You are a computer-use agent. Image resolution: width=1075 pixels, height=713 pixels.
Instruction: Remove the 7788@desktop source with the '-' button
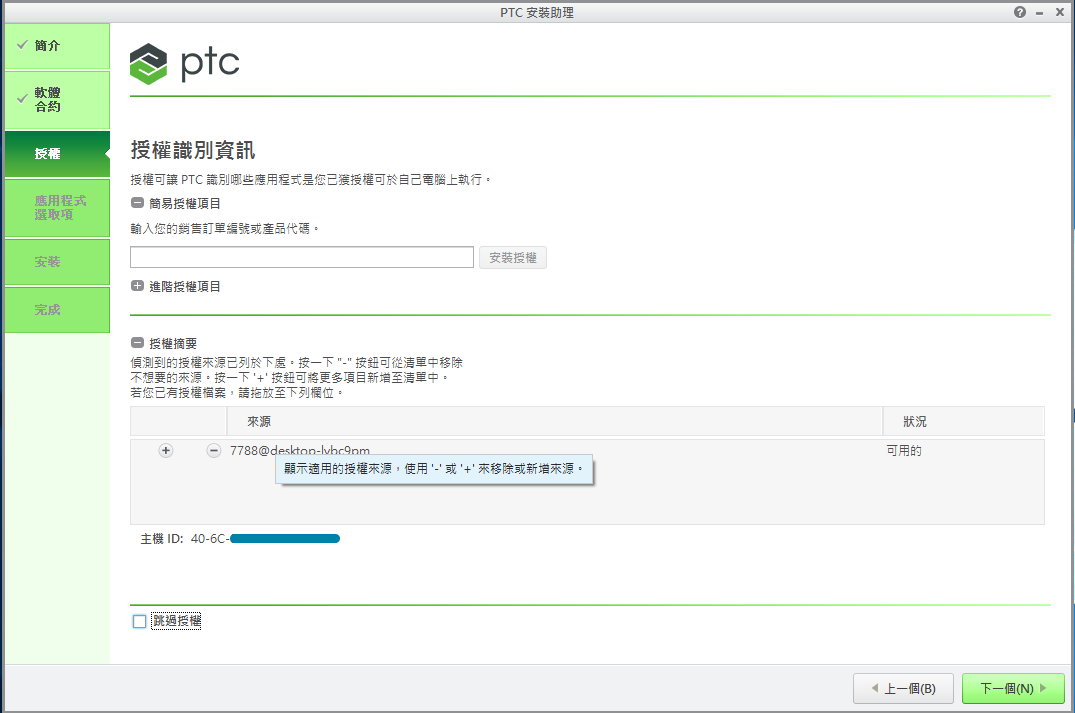point(213,451)
